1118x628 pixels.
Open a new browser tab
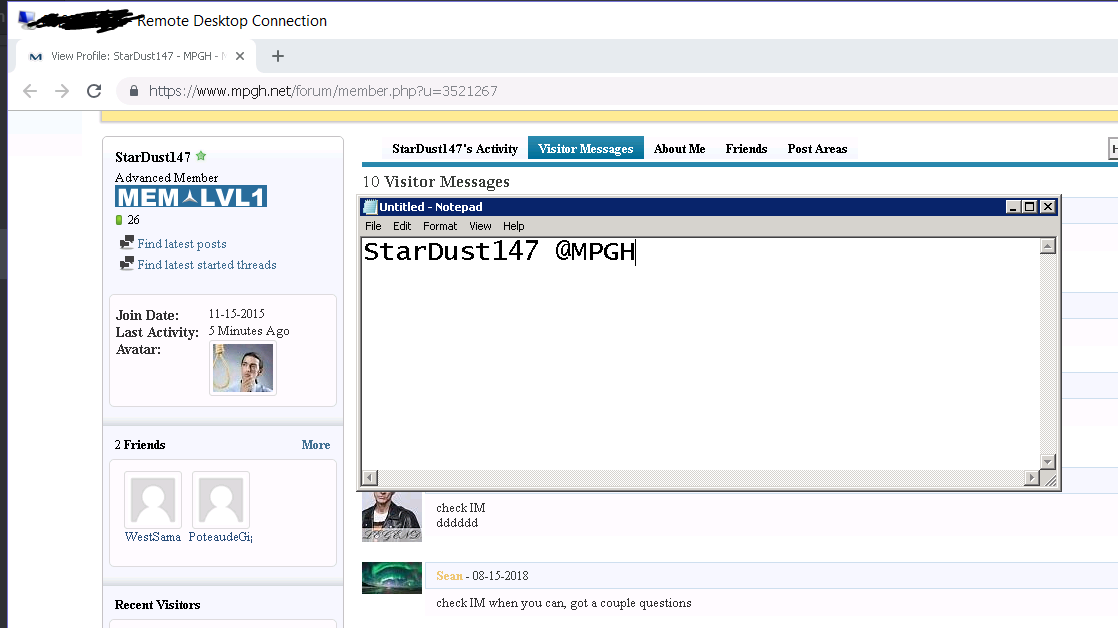(x=278, y=56)
